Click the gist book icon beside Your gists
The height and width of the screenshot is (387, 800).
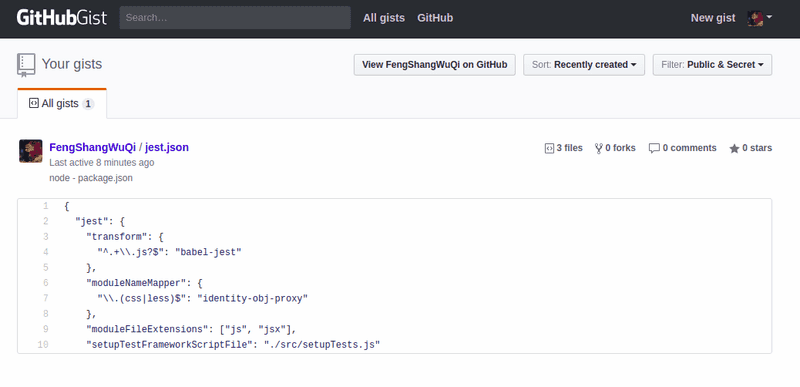coord(26,65)
